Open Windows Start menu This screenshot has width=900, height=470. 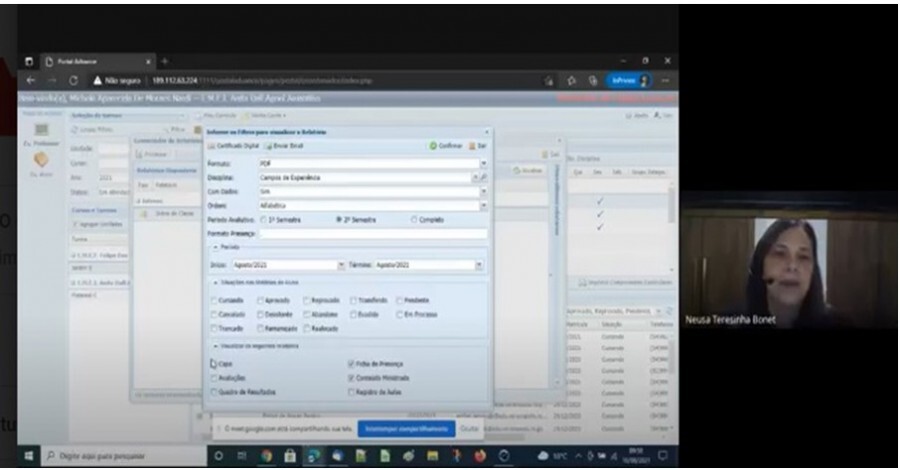28,455
